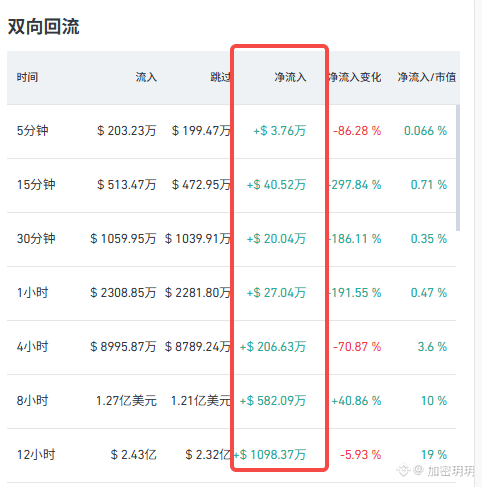Viewport: 482px width, 487px height.
Task: Click net inflow +$ 27.04万
Action: tap(276, 292)
